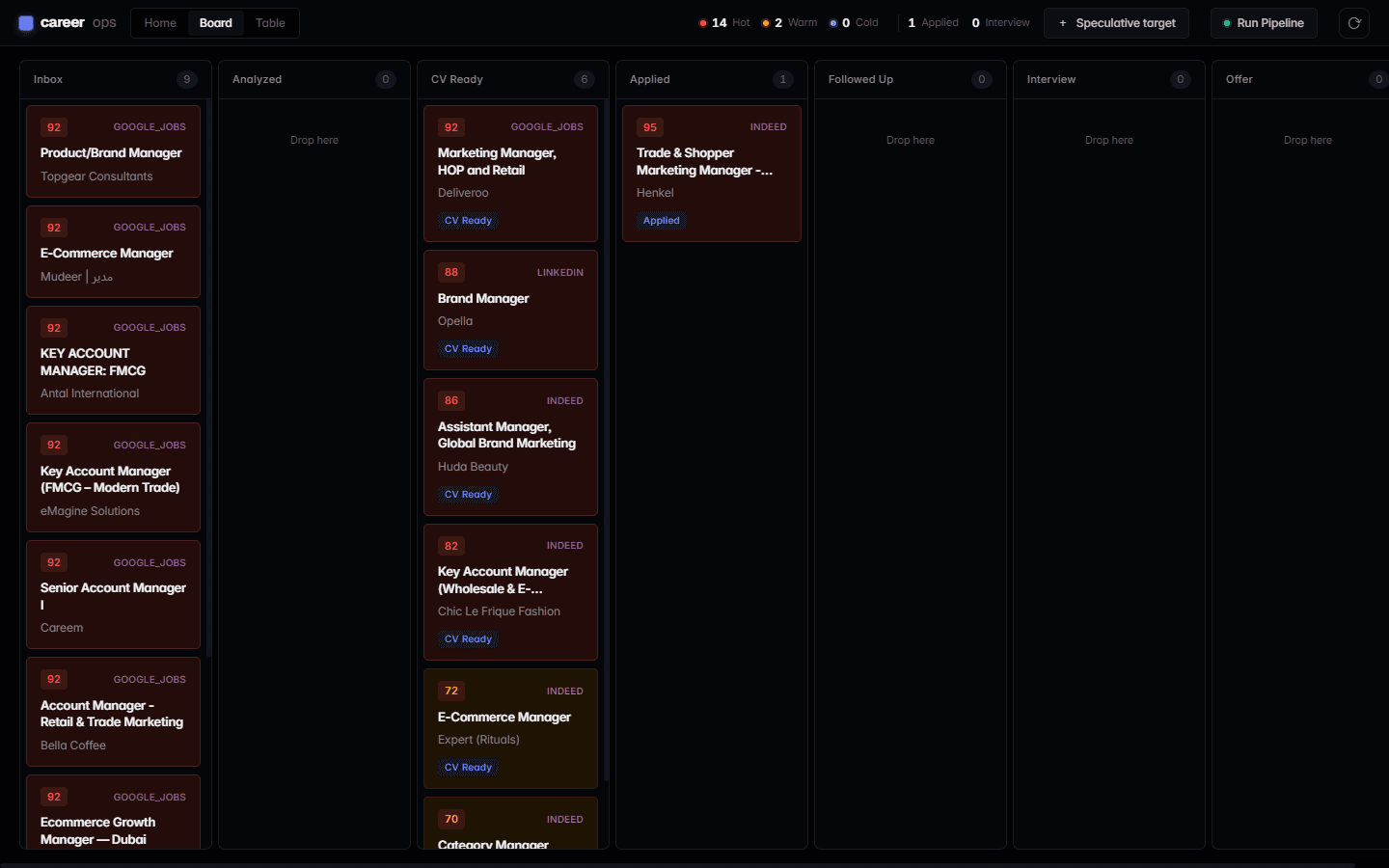Screen dimensions: 1389x868
Task: Click the Warm leads counter
Action: coord(790,23)
